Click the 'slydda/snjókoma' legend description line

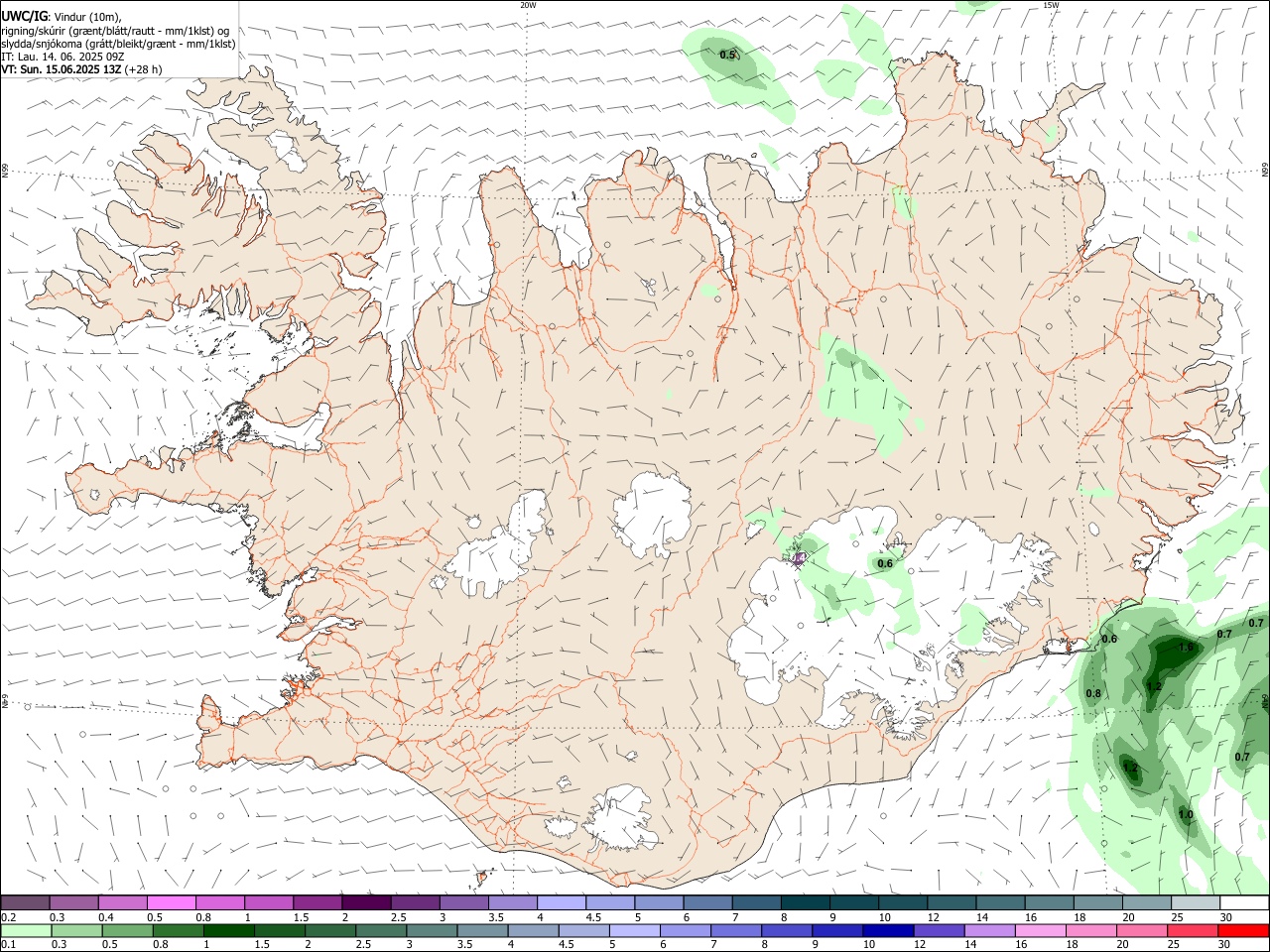coord(118,43)
